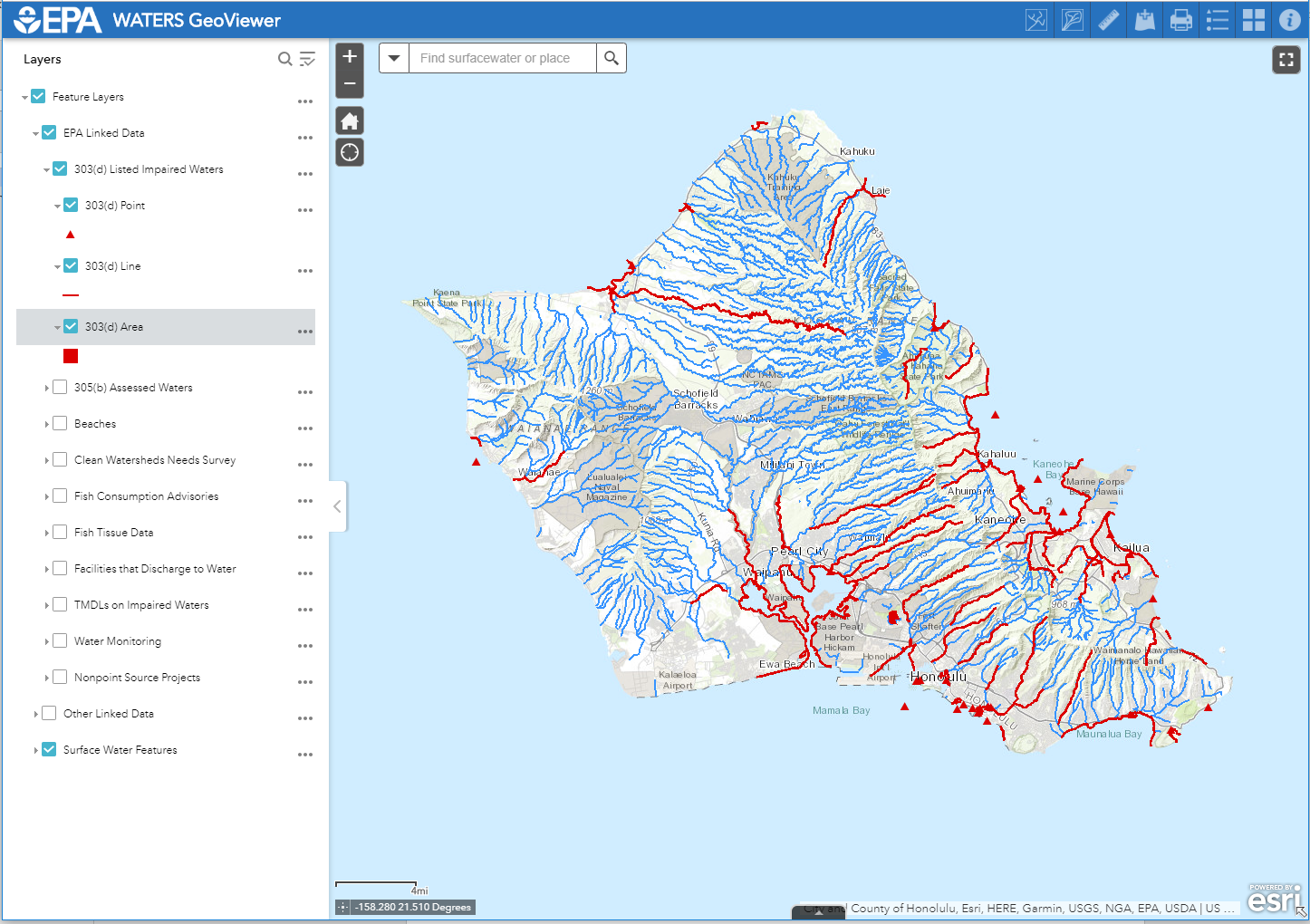The image size is (1310, 924).
Task: Click the red 303(d) Area legend swatch
Action: 70,356
